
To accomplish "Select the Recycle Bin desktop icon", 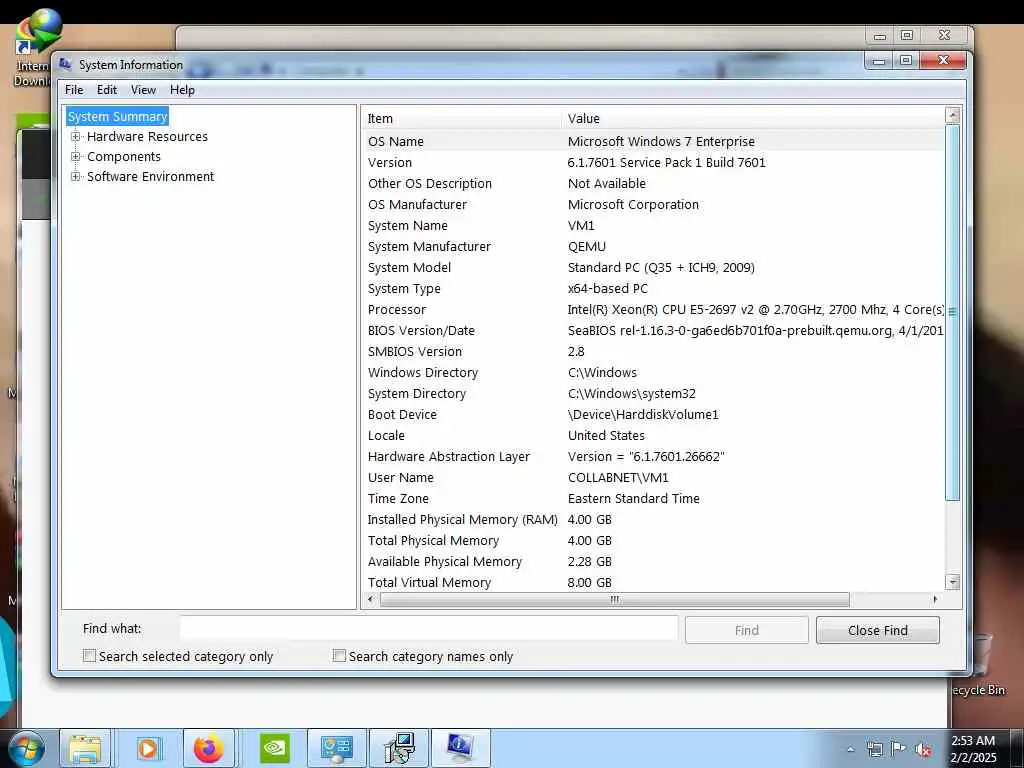I will point(980,666).
